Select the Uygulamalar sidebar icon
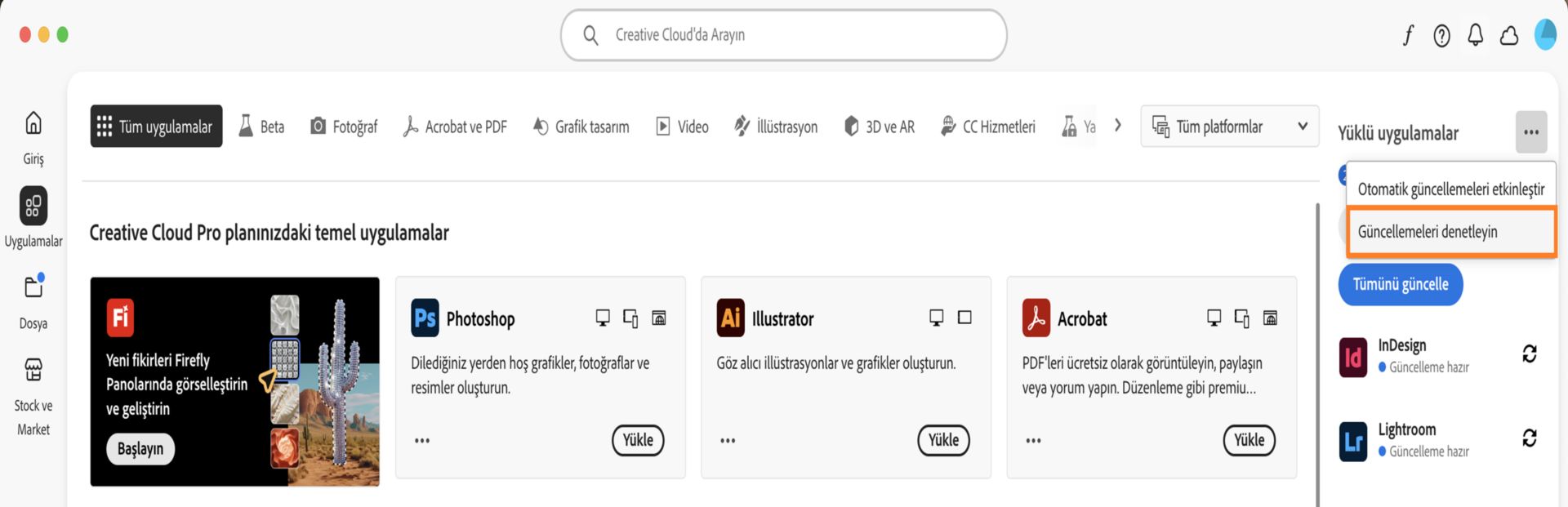 point(33,207)
